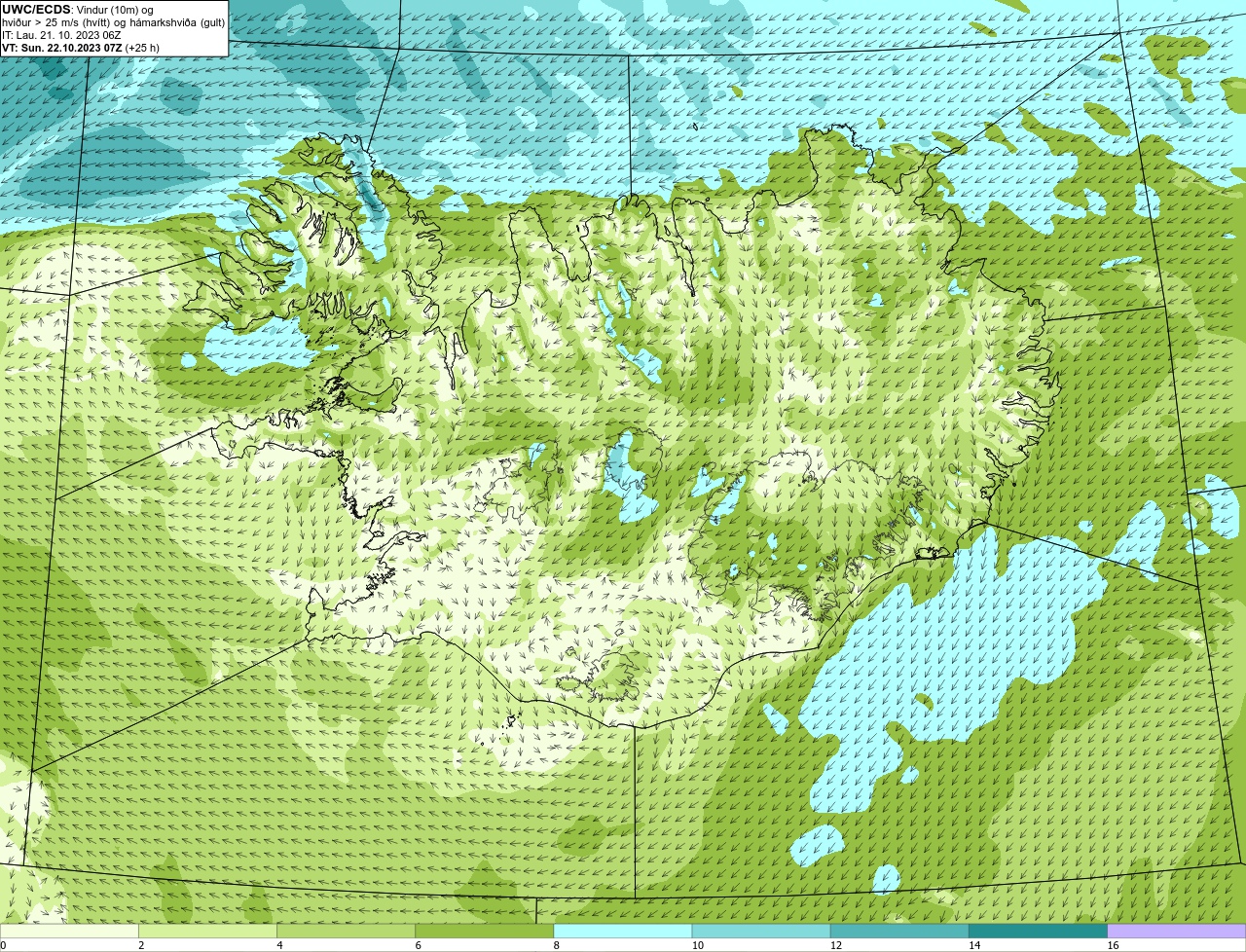
Task: Click the 6–8 m/s olive green legend color
Action: [x=485, y=931]
